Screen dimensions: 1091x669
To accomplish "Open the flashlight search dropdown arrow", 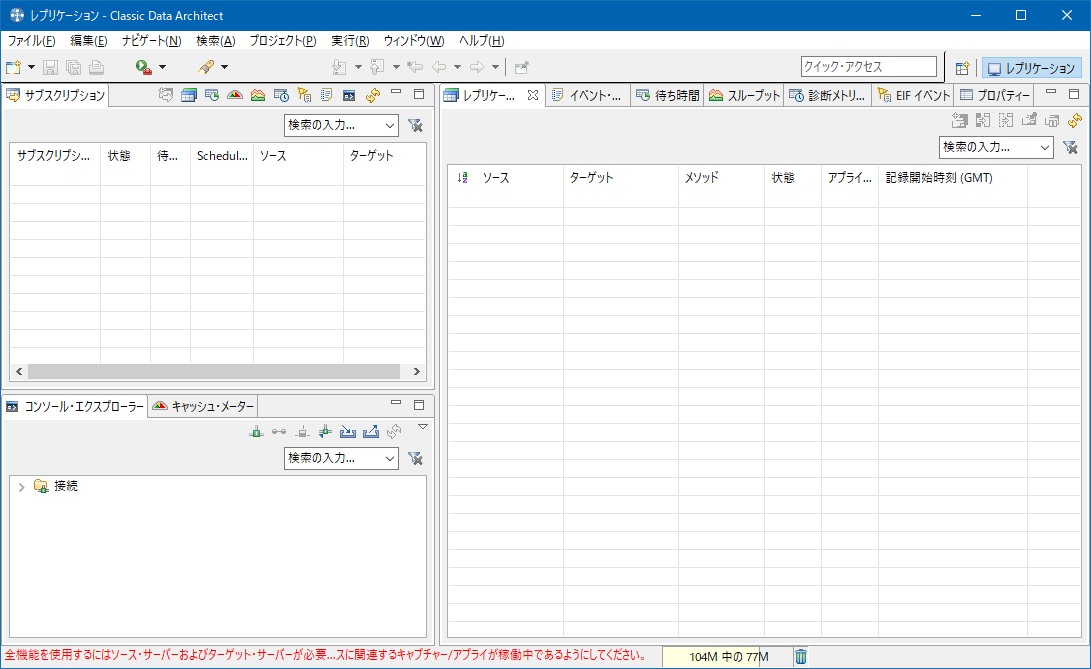I will click(x=224, y=68).
